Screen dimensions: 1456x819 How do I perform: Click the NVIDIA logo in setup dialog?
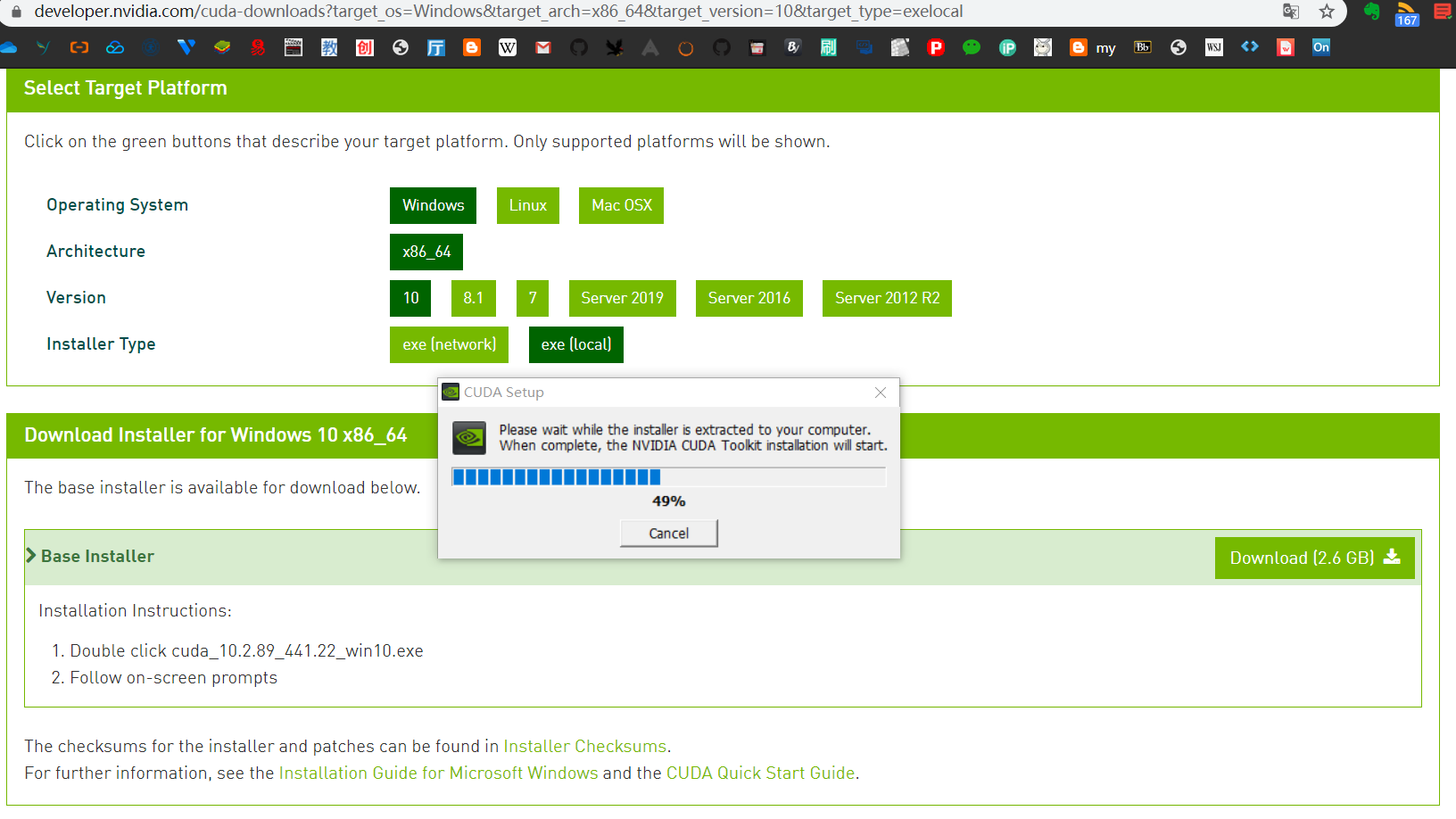[x=469, y=437]
